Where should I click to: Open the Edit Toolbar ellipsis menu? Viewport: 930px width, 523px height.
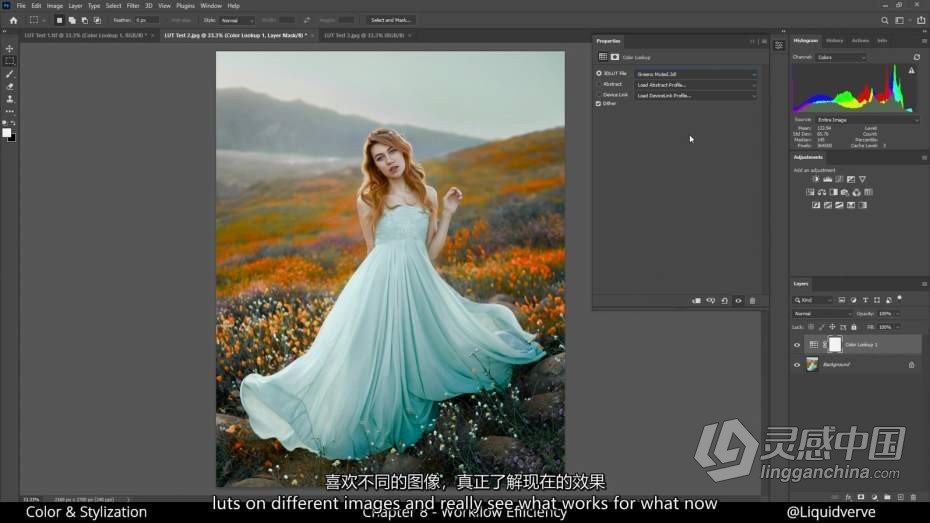(9, 111)
